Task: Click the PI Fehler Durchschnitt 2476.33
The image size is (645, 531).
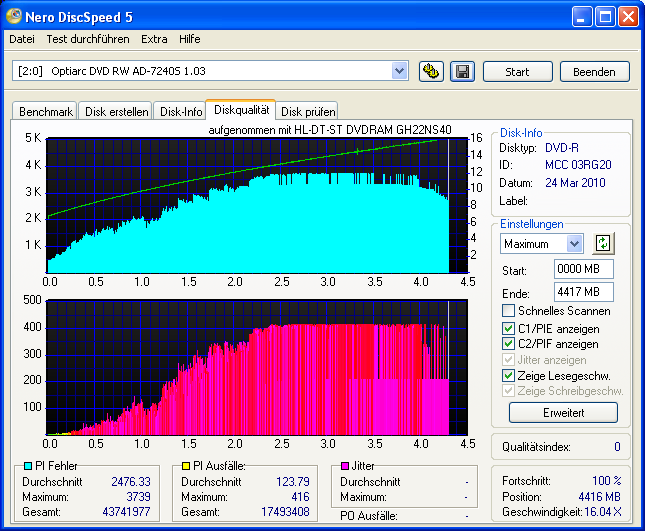Action: click(131, 482)
